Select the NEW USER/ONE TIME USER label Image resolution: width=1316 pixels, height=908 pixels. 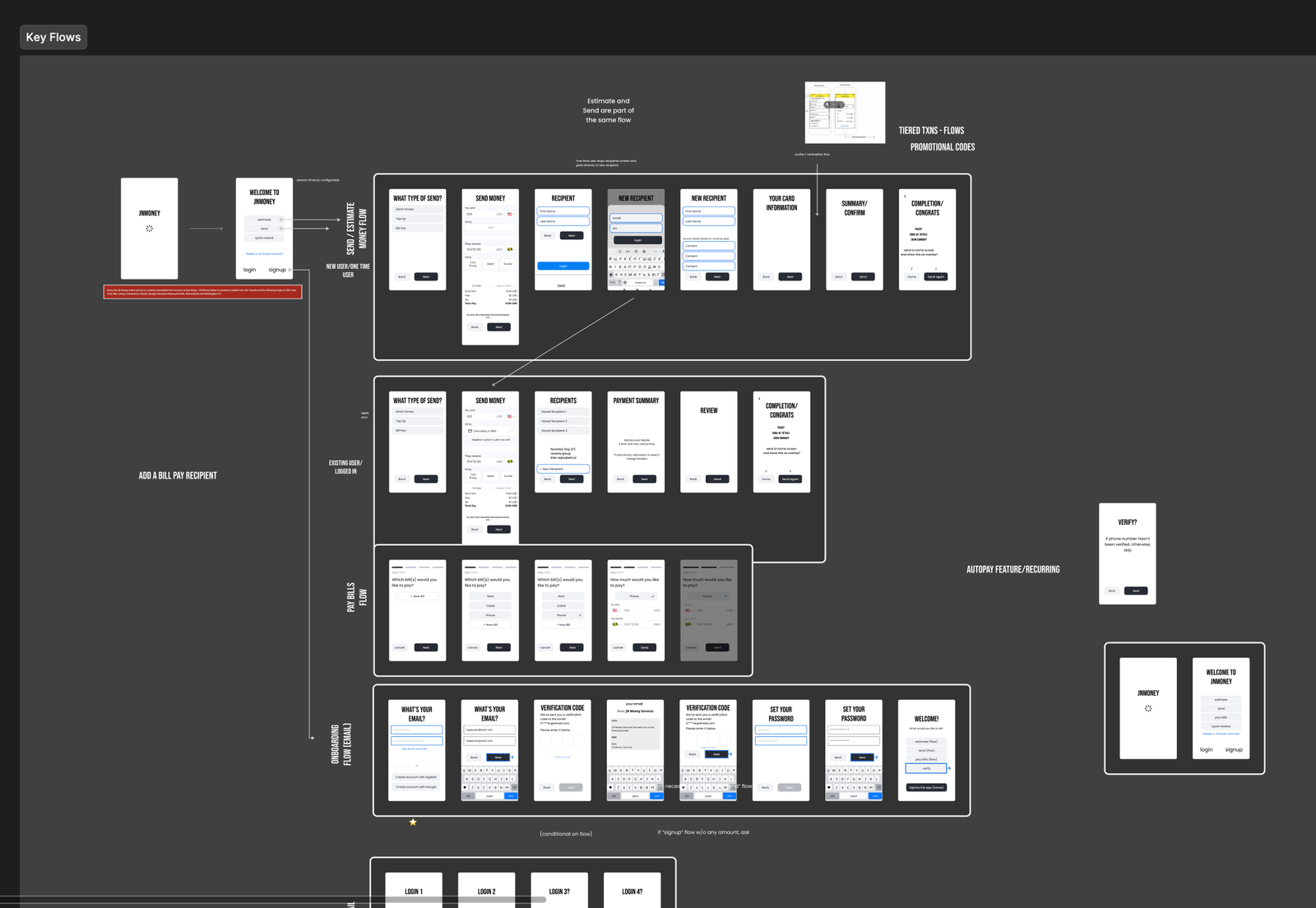[348, 271]
